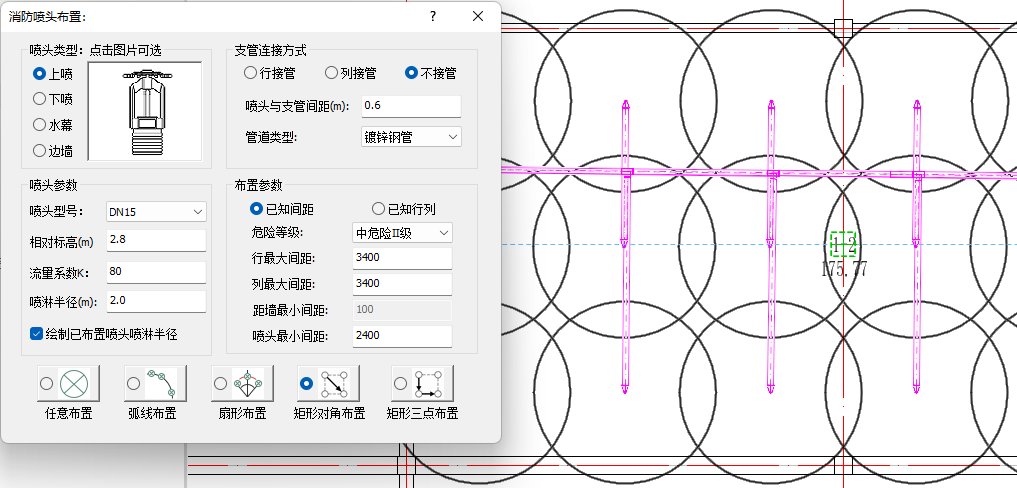1017x488 pixels.
Task: Close the 消防喷头布置 dialog
Action: point(478,16)
